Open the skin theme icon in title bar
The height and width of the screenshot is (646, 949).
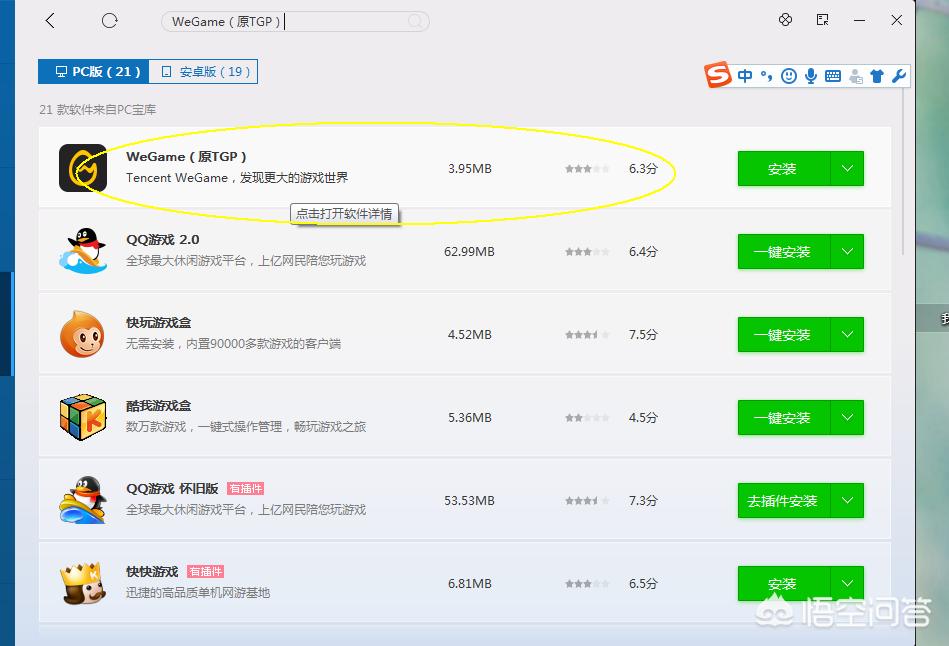pos(785,20)
